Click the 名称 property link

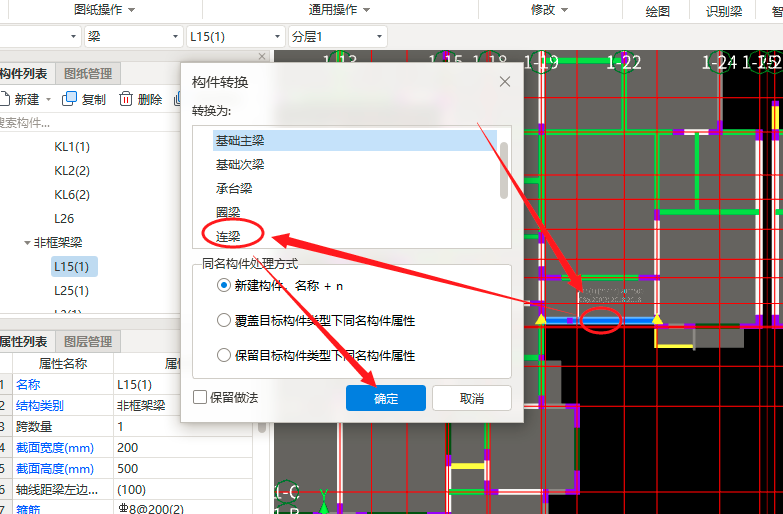tap(28, 385)
